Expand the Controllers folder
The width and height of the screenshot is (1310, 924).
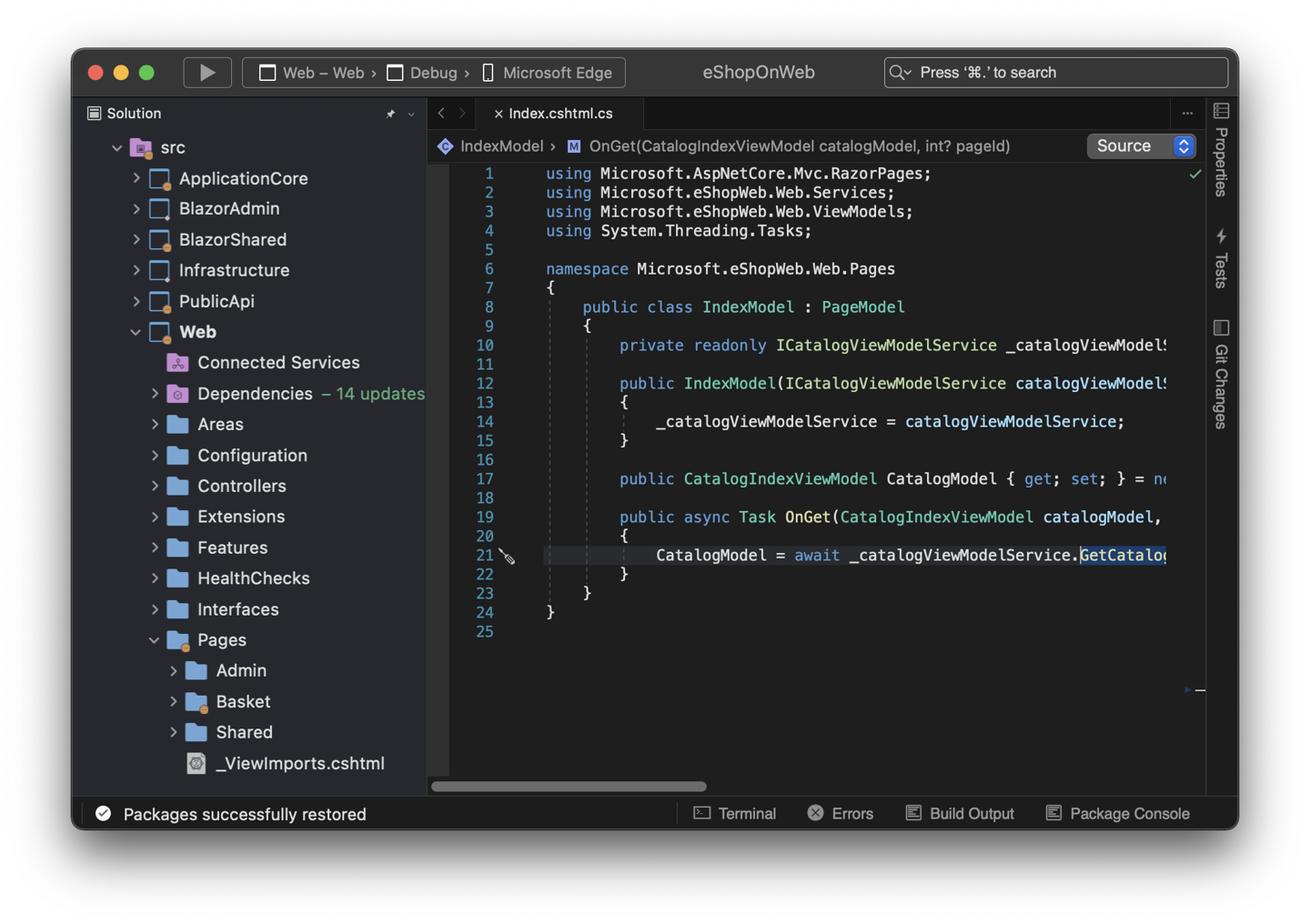pos(156,486)
